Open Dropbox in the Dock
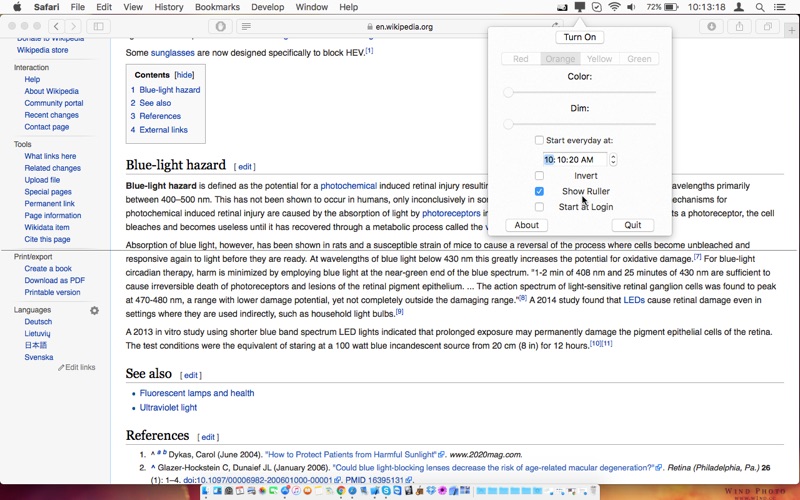This screenshot has width=800, height=500. tap(432, 491)
